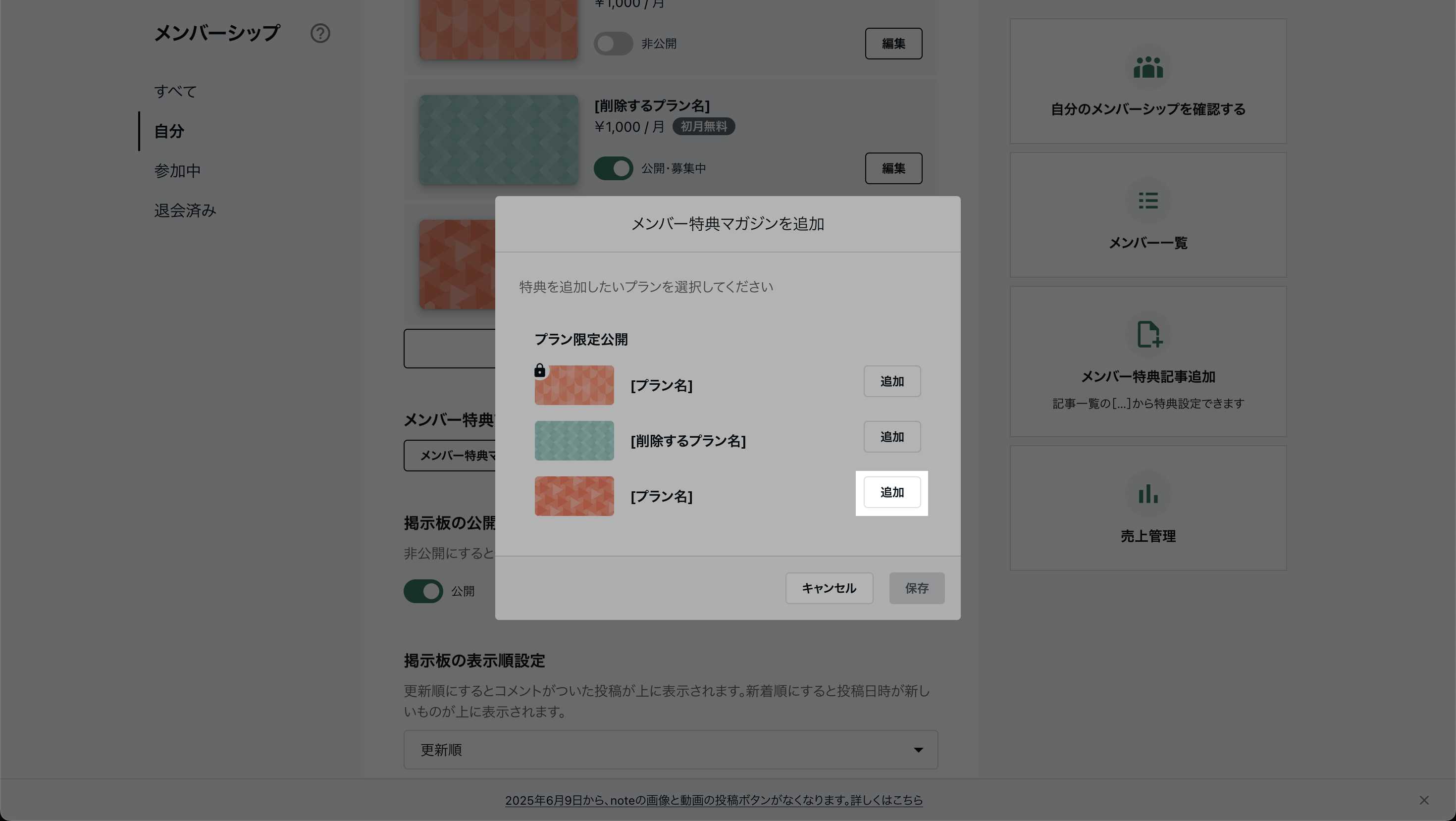Click the lock icon on the first plan thumbnail
The height and width of the screenshot is (821, 1456).
pos(540,371)
